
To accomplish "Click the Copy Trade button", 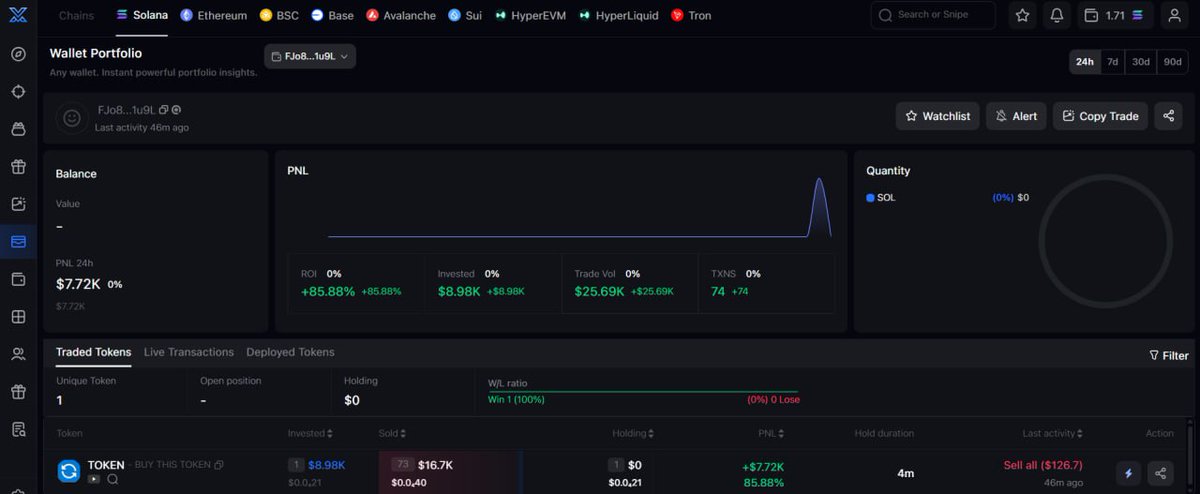I will pyautogui.click(x=1100, y=116).
